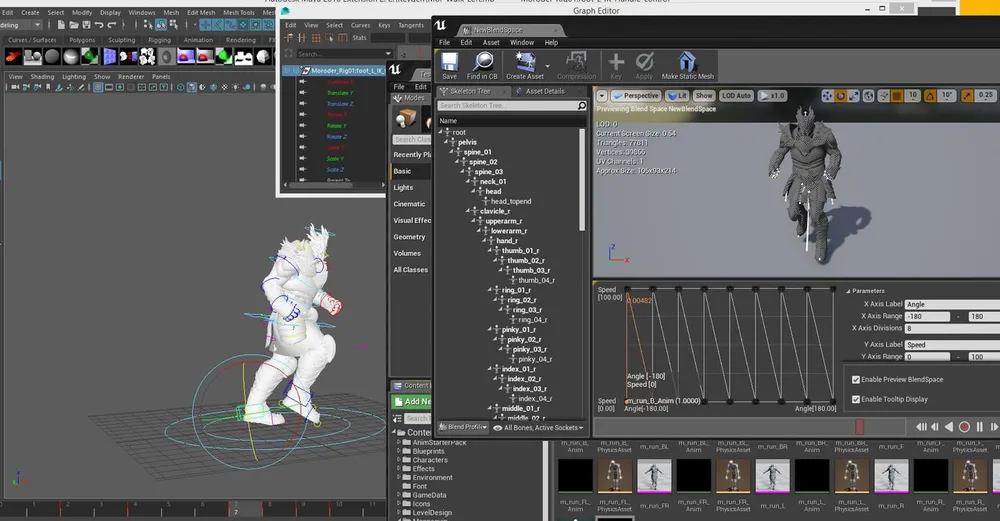Click the X Axis Label input field

pos(951,304)
